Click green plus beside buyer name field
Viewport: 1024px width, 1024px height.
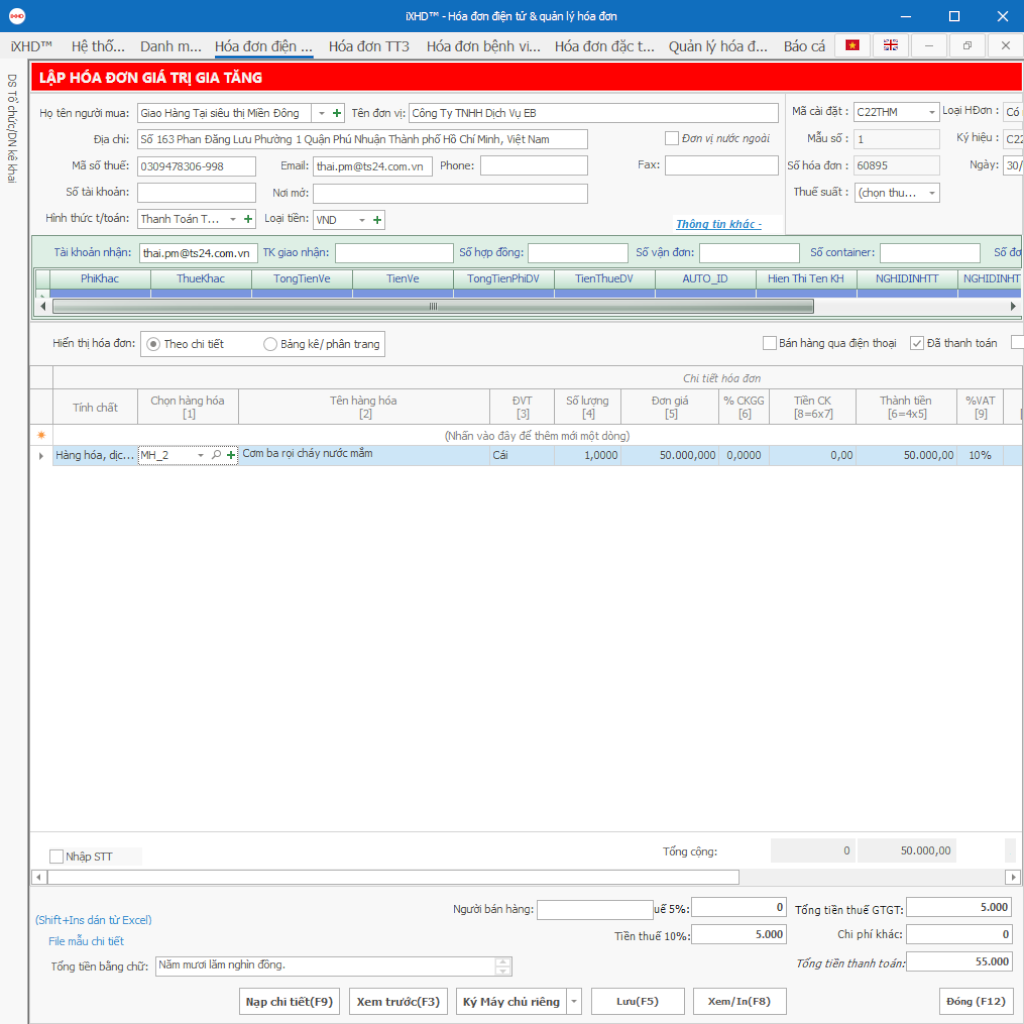tap(337, 113)
